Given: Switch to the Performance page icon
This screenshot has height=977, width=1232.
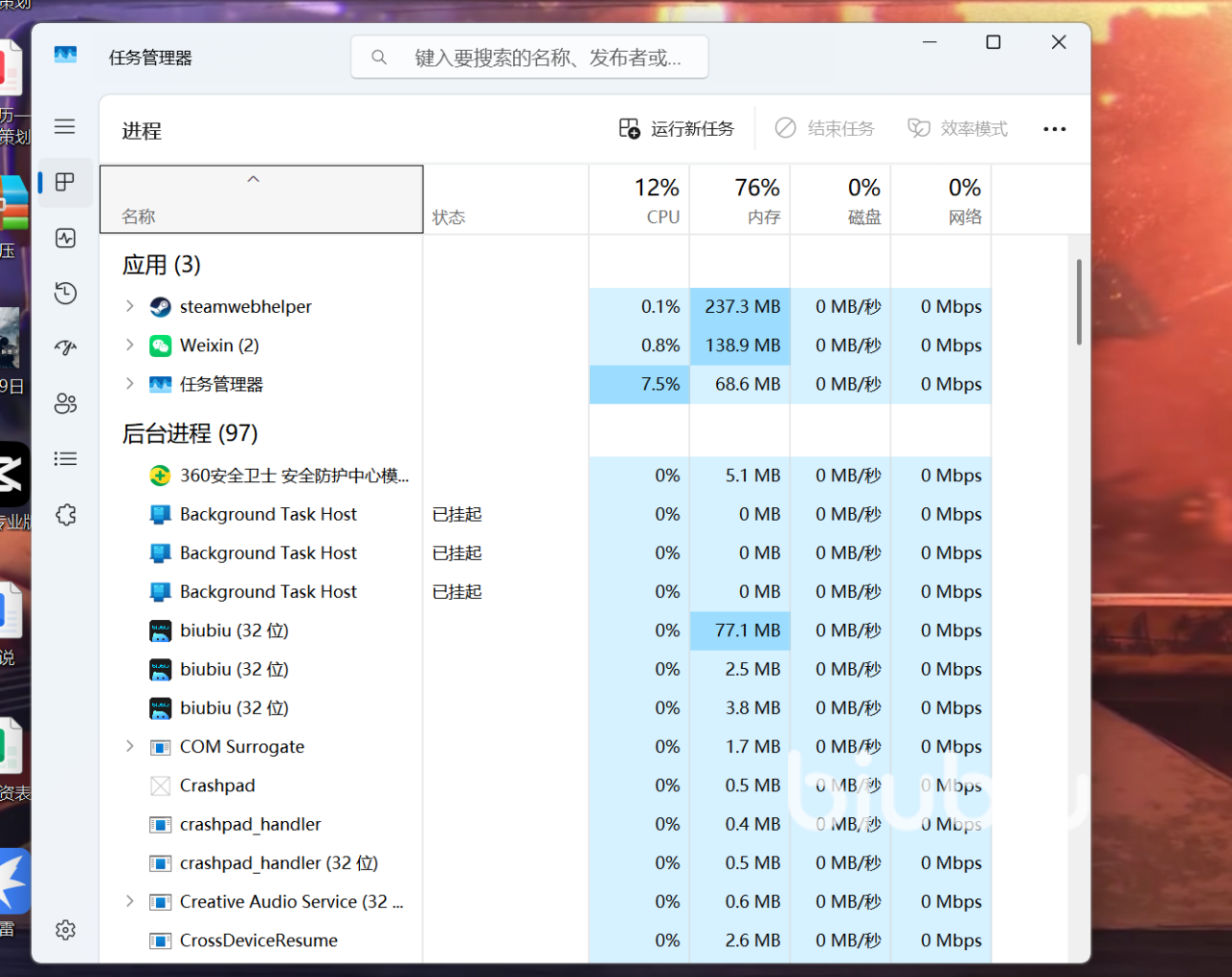Looking at the screenshot, I should 65,238.
